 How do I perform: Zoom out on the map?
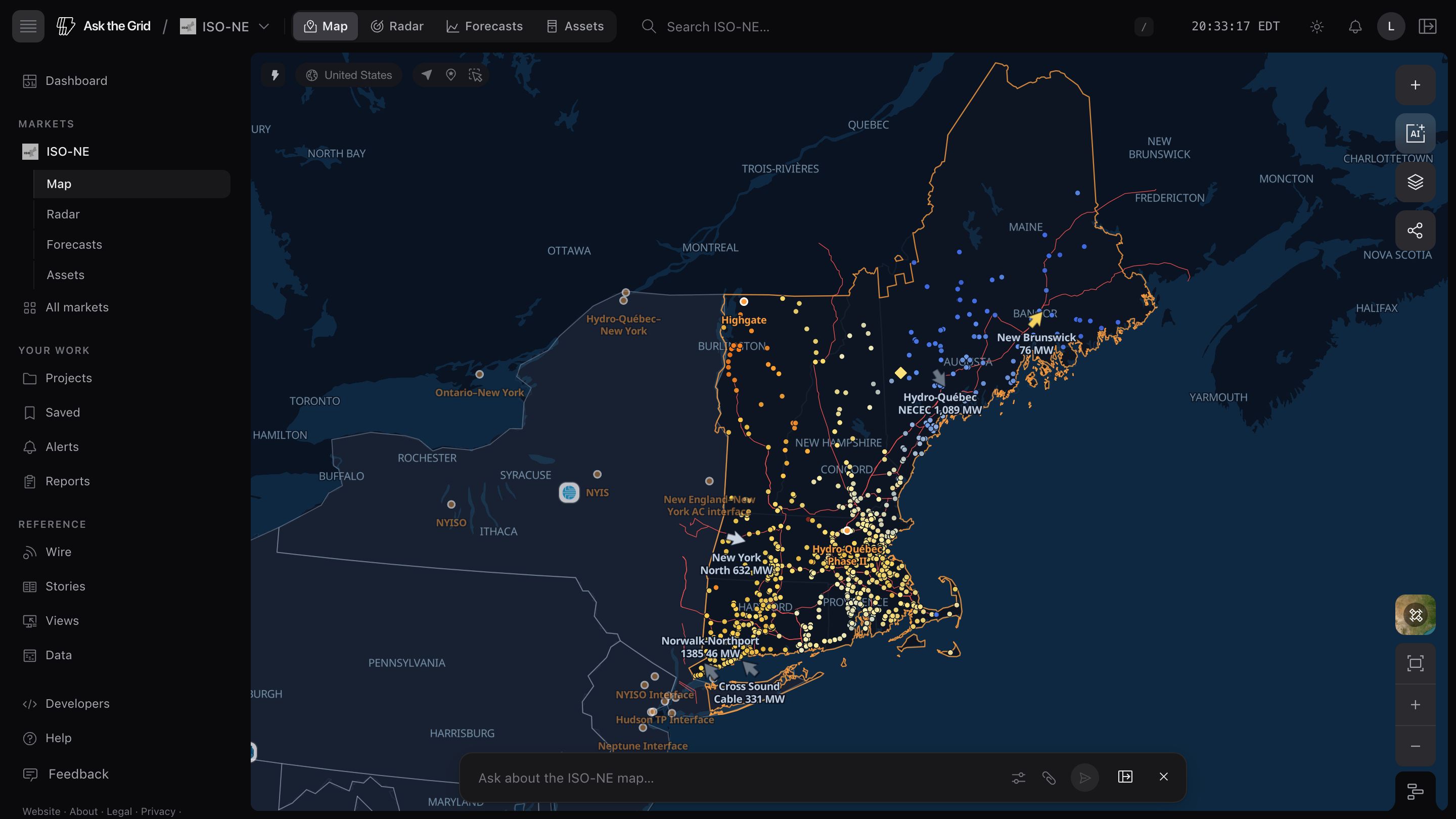point(1416,746)
